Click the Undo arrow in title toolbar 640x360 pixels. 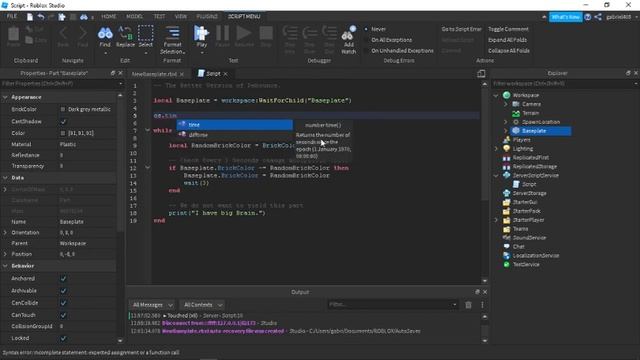41,17
